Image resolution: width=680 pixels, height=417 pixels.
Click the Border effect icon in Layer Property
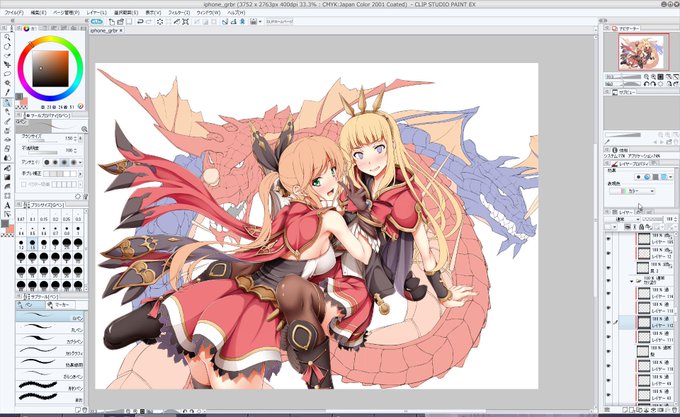coord(638,177)
